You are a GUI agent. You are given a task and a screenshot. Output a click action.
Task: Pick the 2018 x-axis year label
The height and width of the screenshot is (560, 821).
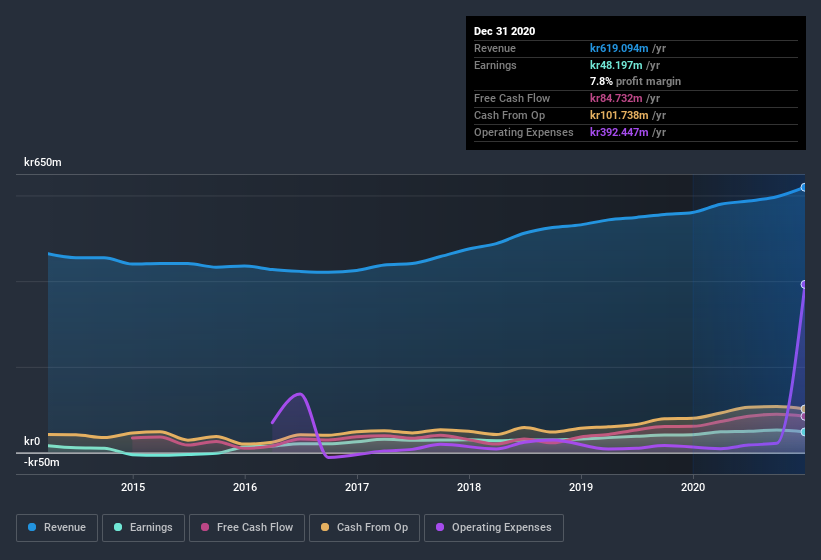pyautogui.click(x=469, y=487)
